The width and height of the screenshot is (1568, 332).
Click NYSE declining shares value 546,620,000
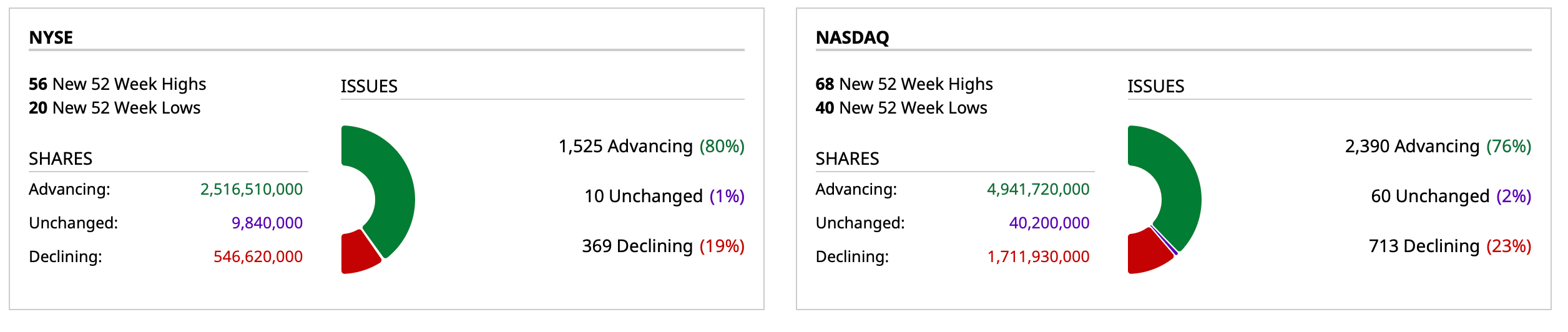(258, 256)
